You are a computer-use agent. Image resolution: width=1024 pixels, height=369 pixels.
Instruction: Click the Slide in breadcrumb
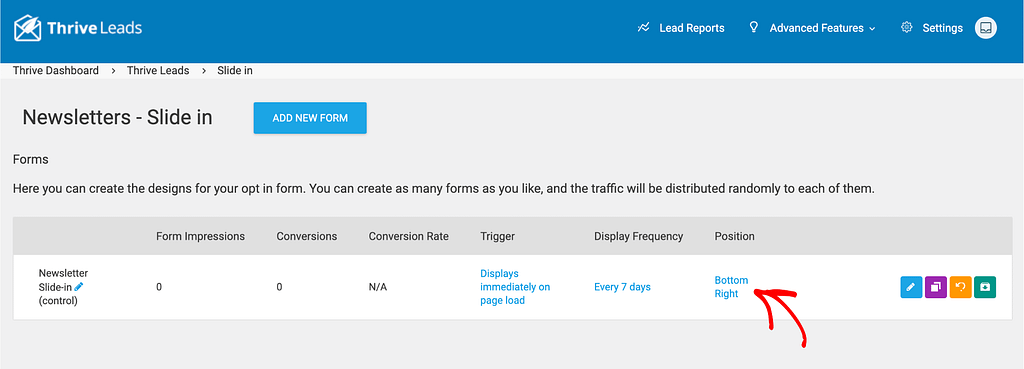tap(235, 71)
